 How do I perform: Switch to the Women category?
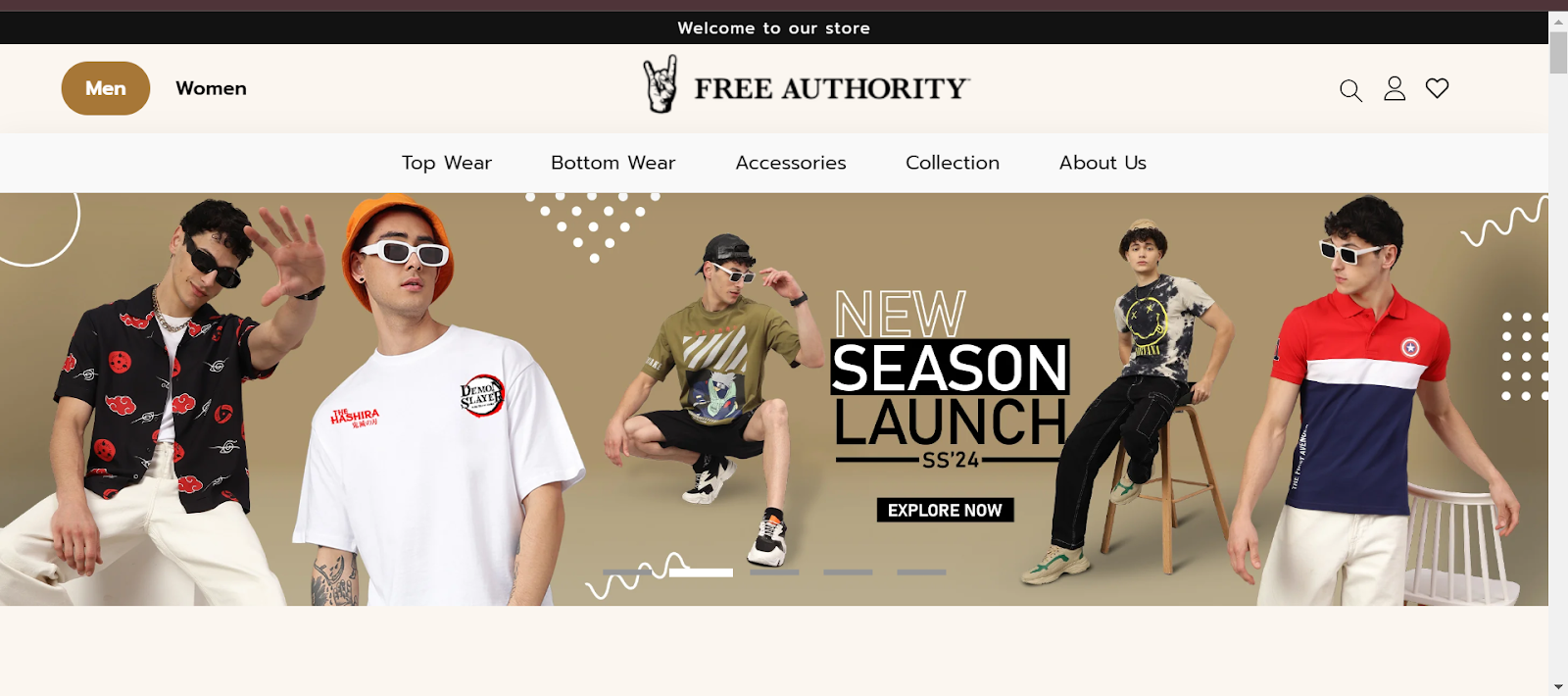[211, 88]
